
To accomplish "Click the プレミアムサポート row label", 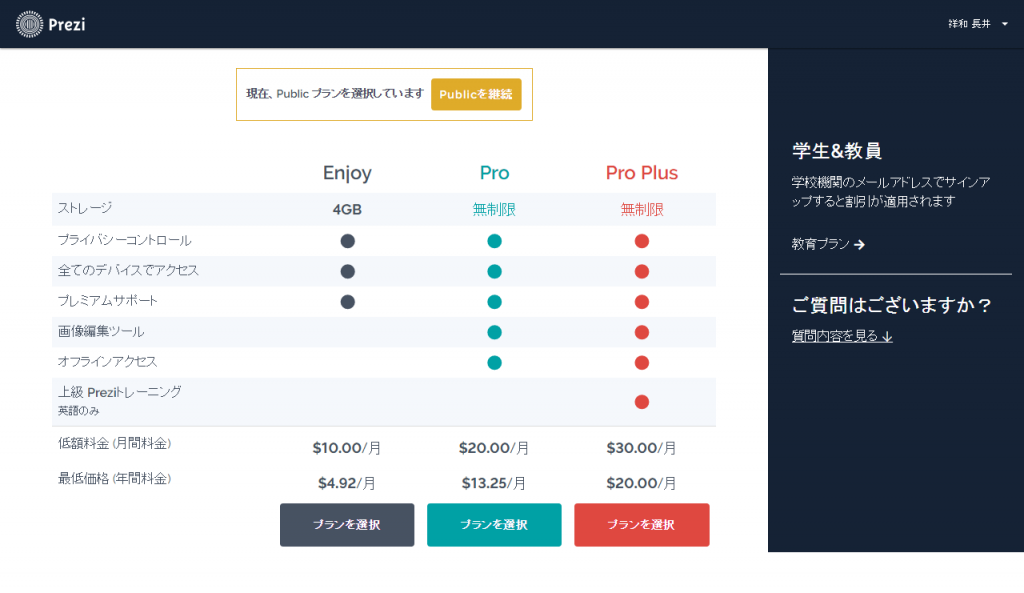I will (x=108, y=301).
